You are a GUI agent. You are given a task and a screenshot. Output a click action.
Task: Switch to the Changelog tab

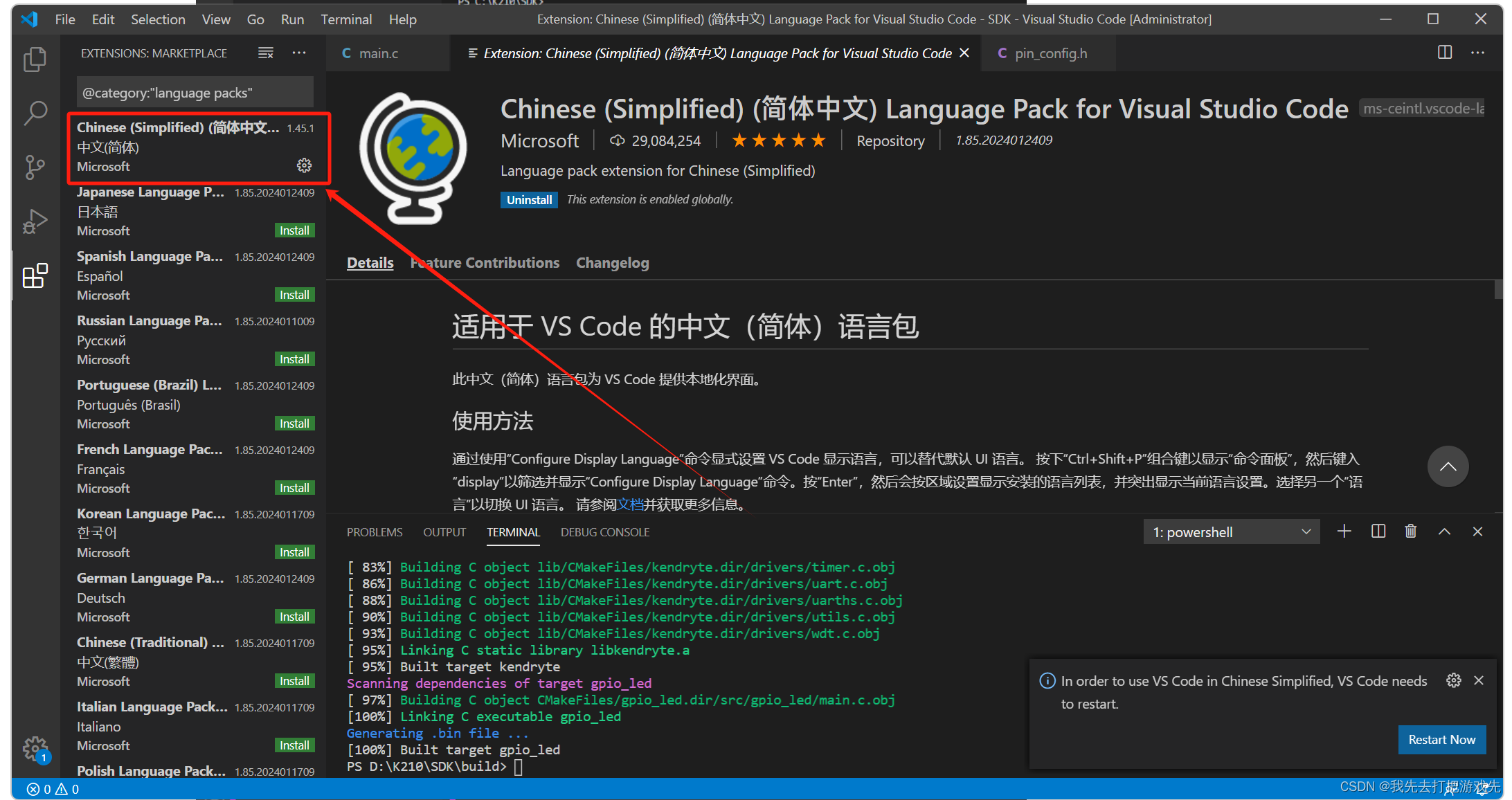(x=612, y=263)
